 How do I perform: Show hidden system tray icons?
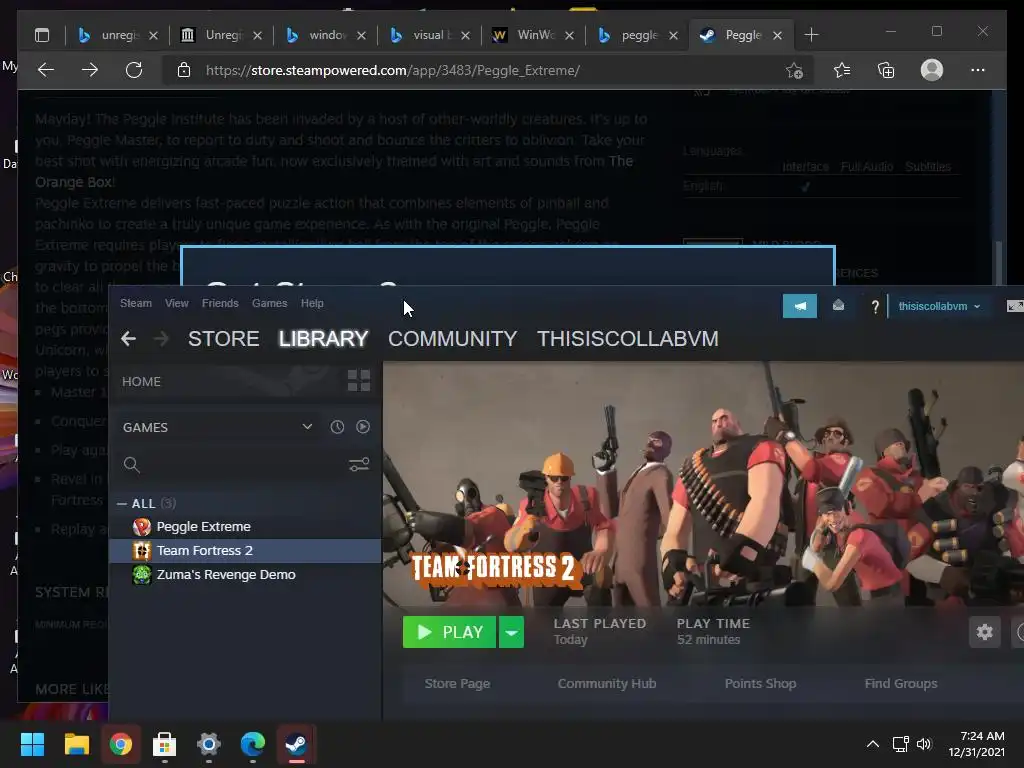coord(872,744)
